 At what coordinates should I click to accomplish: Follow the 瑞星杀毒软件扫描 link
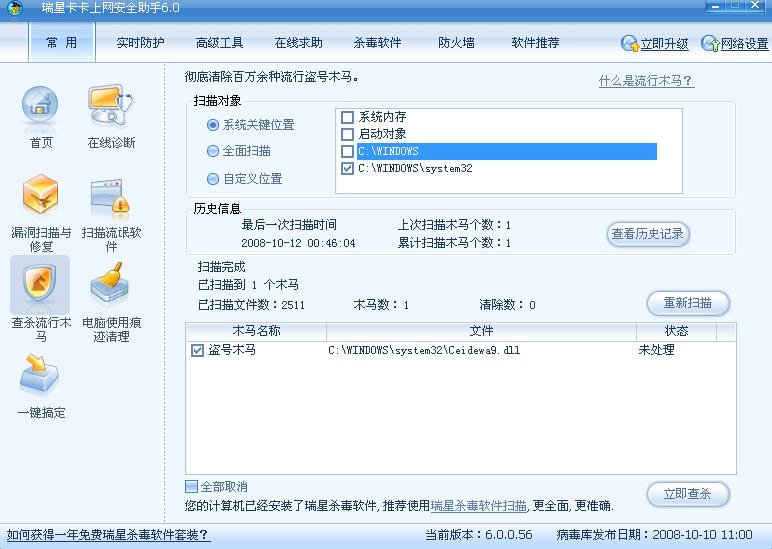(479, 506)
